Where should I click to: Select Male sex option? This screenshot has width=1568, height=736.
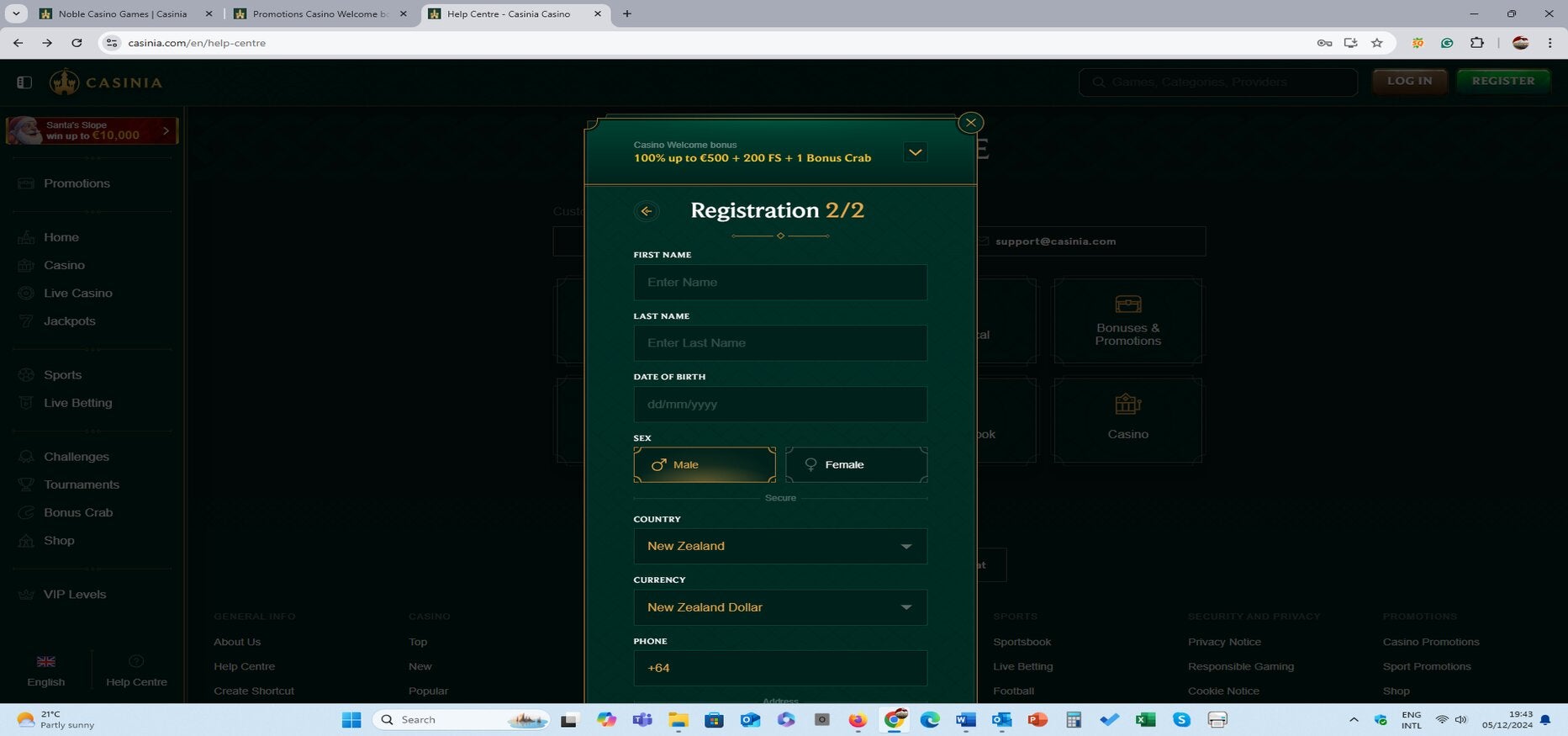tap(705, 464)
